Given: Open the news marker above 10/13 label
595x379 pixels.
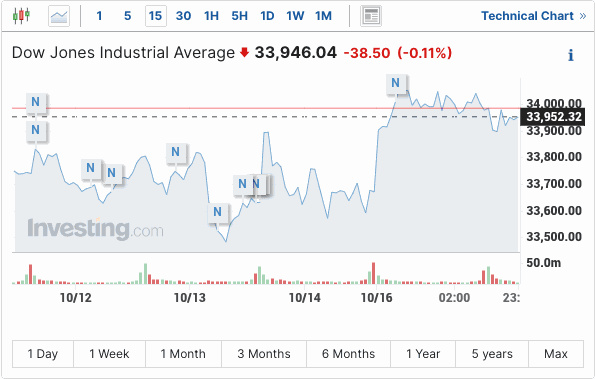Looking at the screenshot, I should (175, 152).
